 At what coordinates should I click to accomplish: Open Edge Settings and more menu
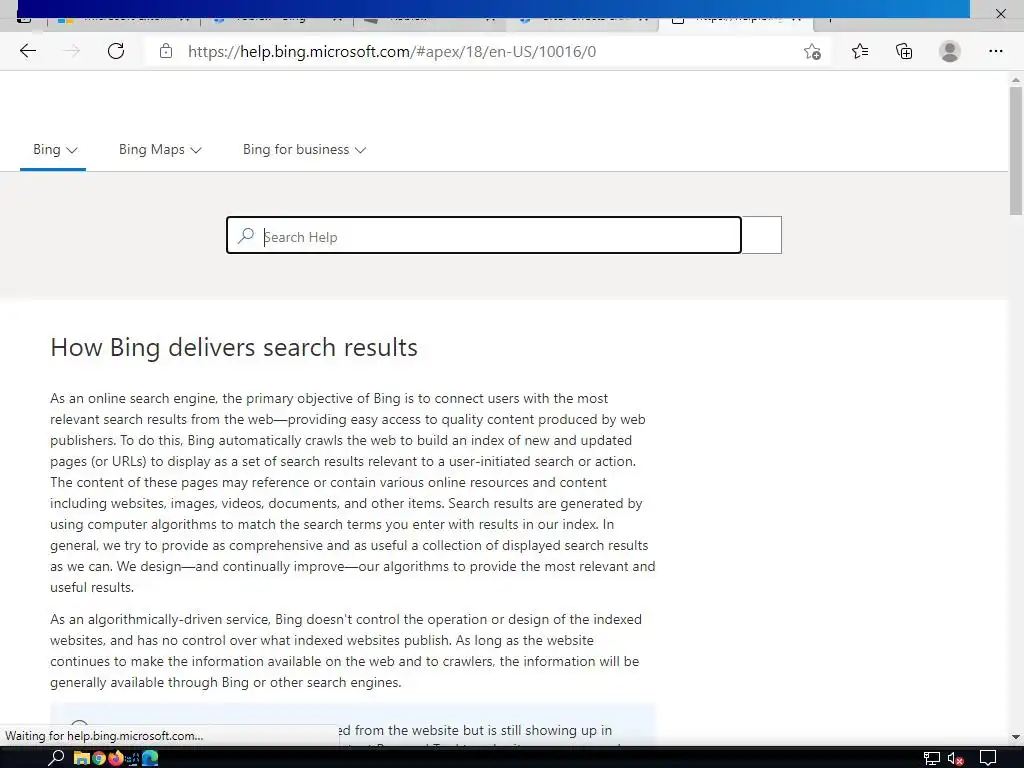(995, 51)
